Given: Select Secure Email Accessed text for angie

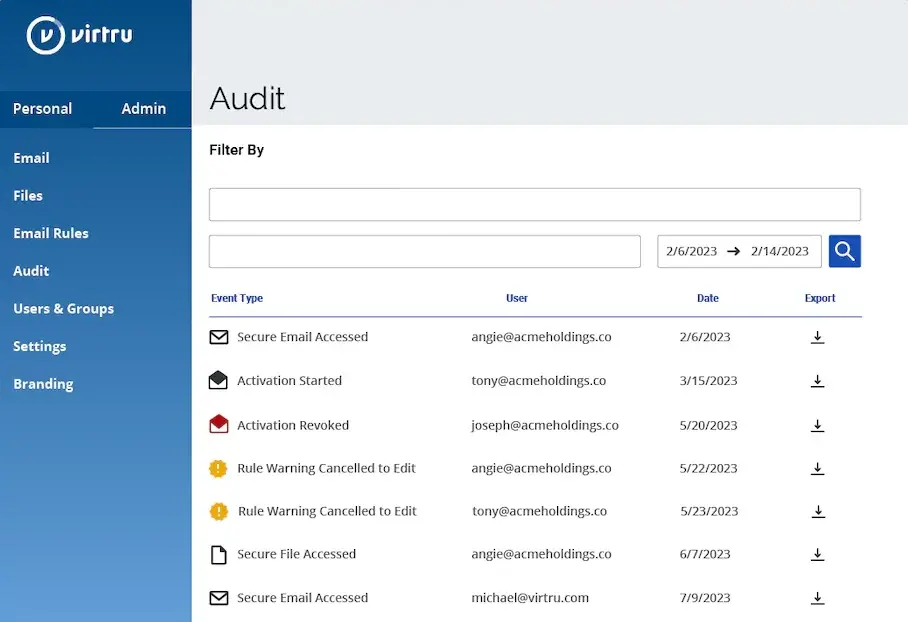Looking at the screenshot, I should (x=302, y=337).
